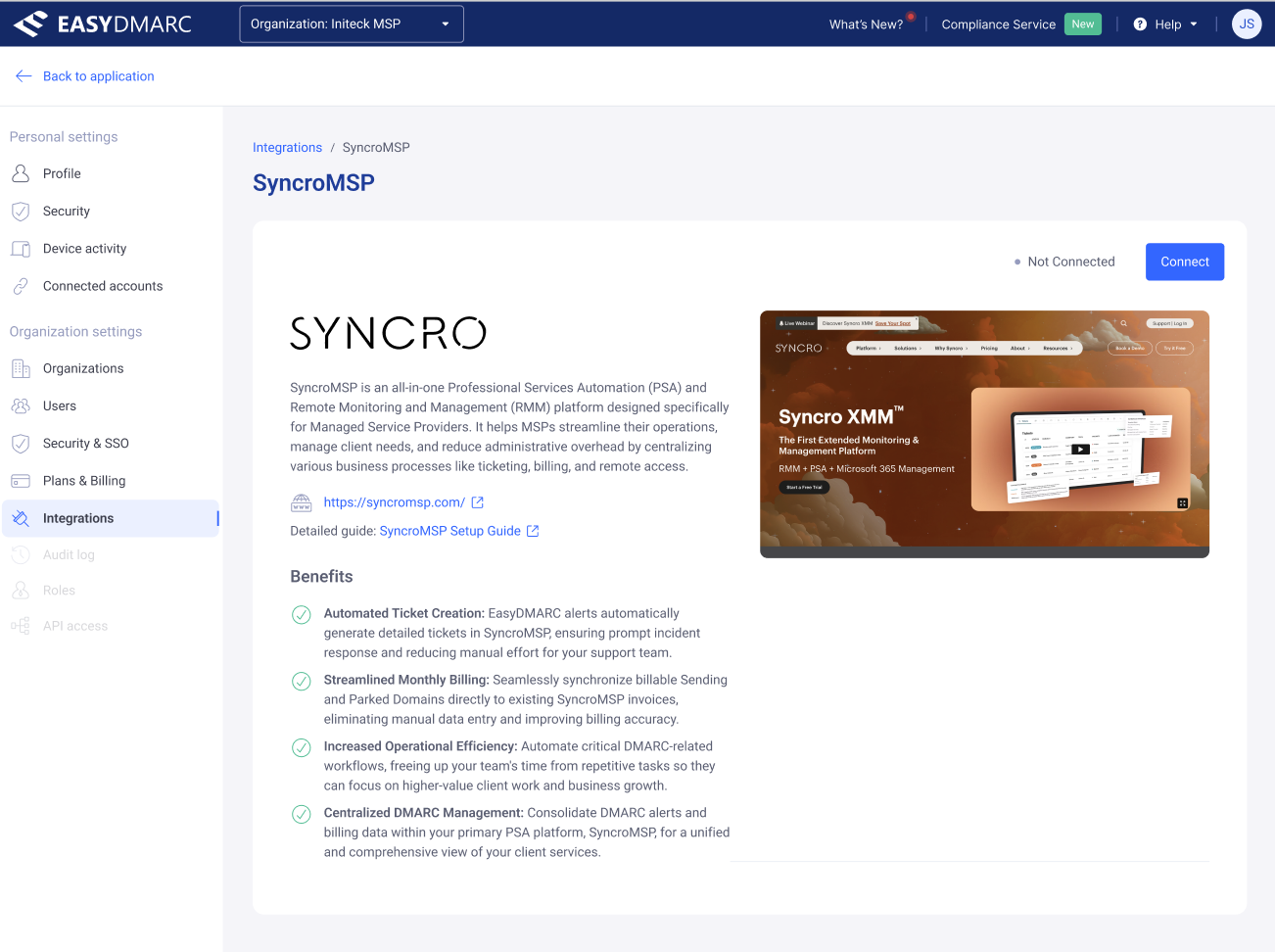
Task: Click the Audit log clock icon
Action: 21,554
